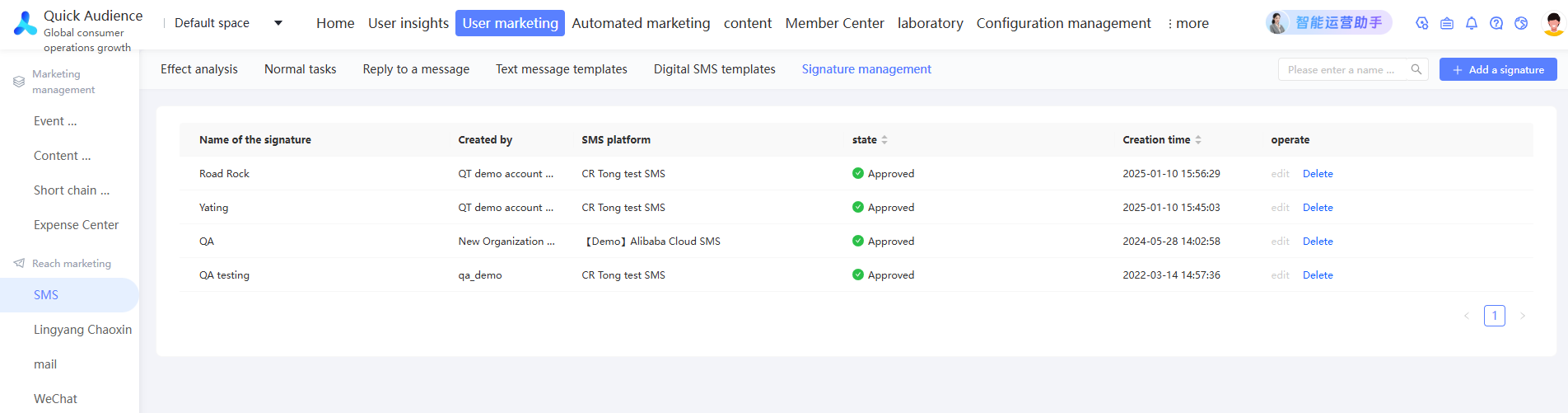Collapse the Marketing management section
The height and width of the screenshot is (413, 1568).
coord(63,82)
